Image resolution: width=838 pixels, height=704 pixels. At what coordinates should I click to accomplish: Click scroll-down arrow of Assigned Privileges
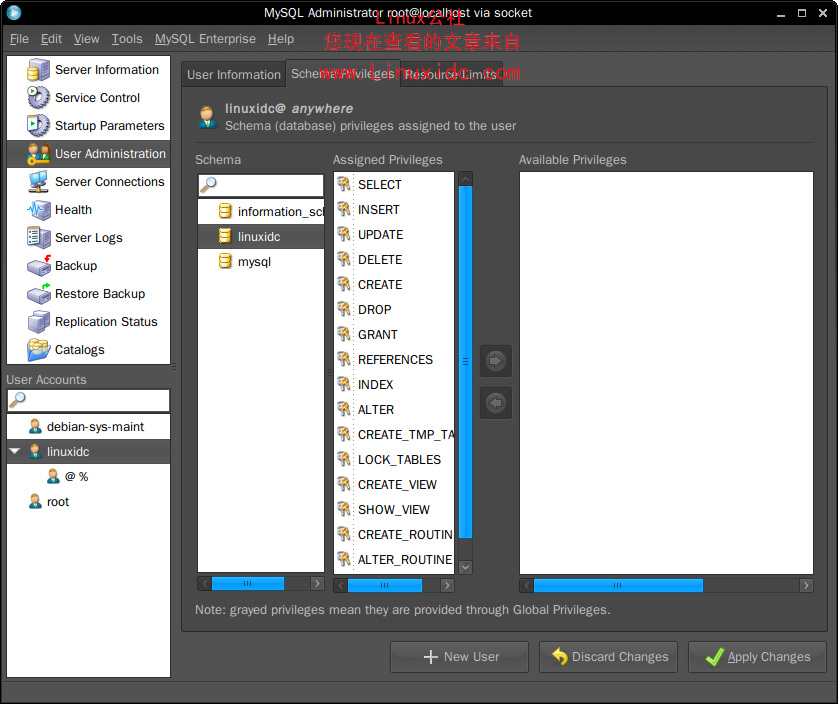tap(465, 567)
